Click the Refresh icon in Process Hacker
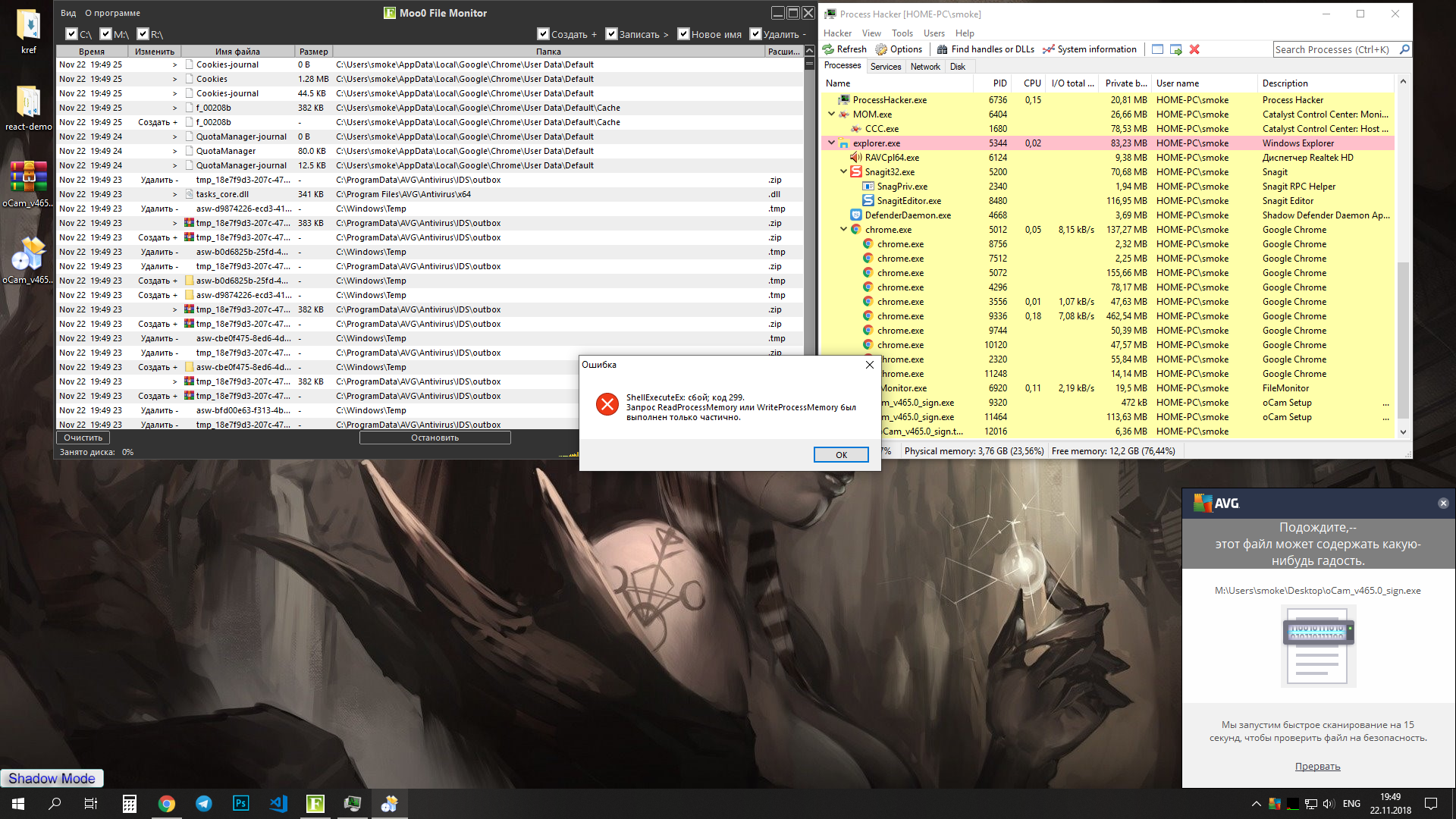The width and height of the screenshot is (1456, 819). pyautogui.click(x=830, y=49)
